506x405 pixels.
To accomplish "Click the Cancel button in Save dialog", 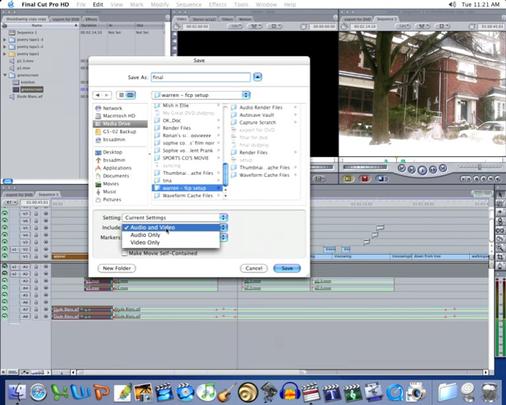I will [x=254, y=268].
